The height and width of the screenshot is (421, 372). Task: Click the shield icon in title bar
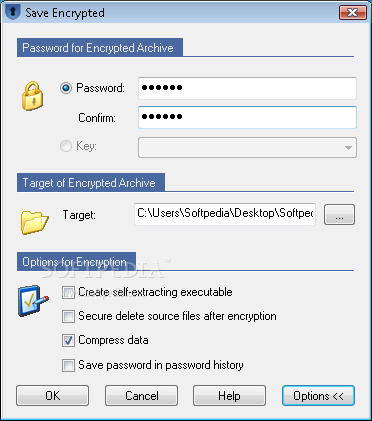pos(13,13)
